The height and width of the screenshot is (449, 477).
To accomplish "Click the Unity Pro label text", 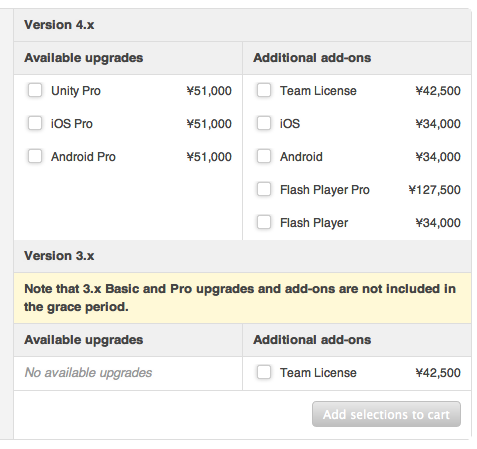I will click(x=76, y=91).
